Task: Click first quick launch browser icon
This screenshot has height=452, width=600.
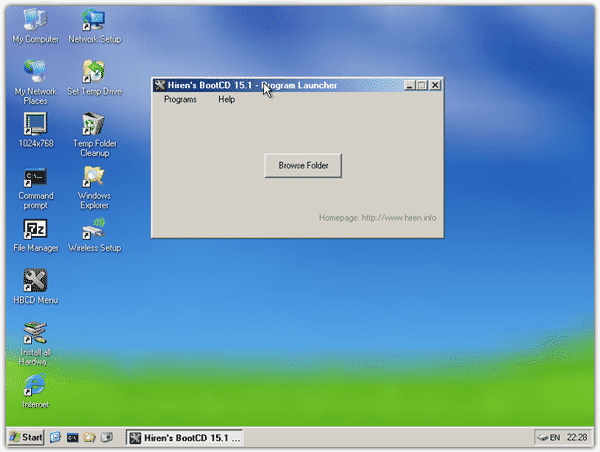Action: coord(55,437)
